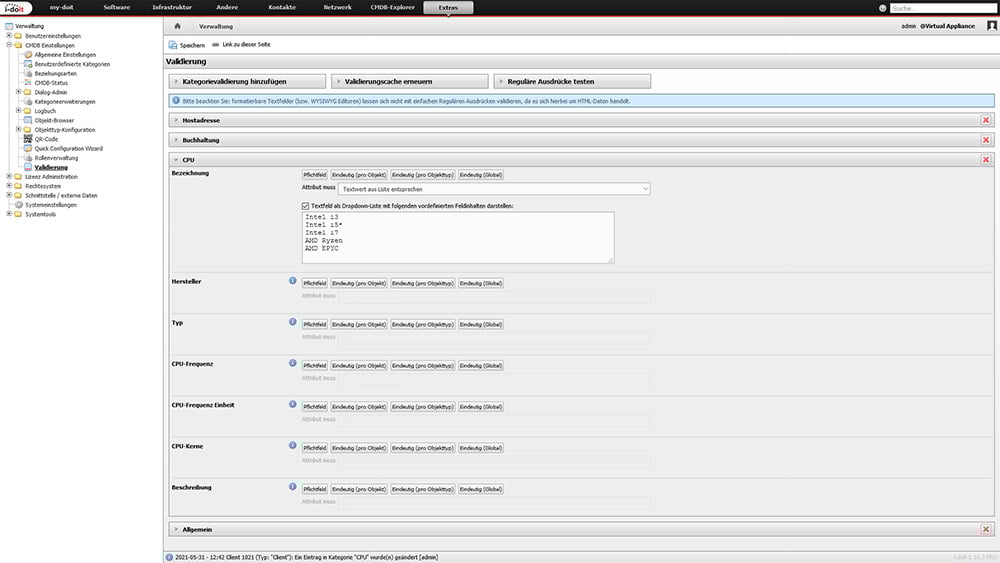Image resolution: width=1000 pixels, height=563 pixels.
Task: Click Reguläre Ausdrücke testen button
Action: pos(573,81)
